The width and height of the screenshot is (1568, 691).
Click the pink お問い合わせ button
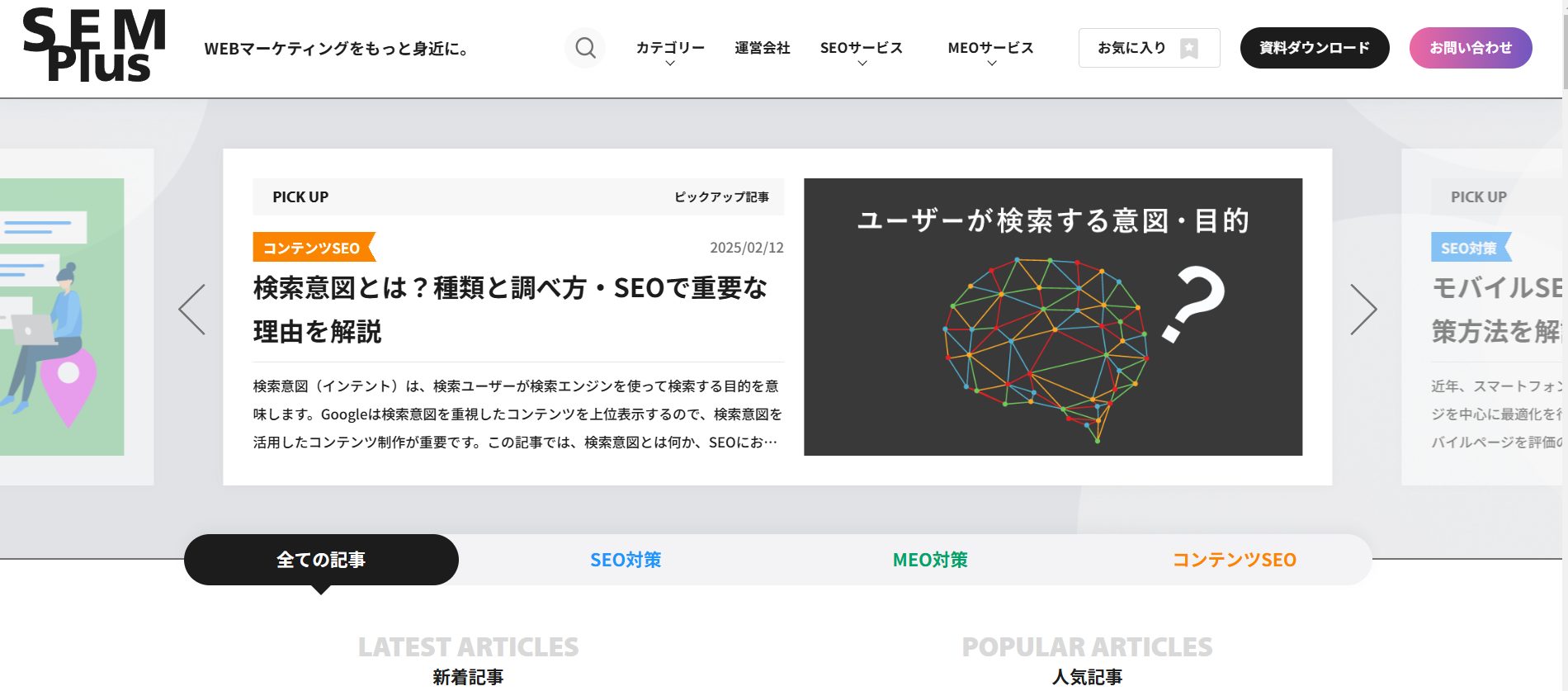coord(1470,48)
